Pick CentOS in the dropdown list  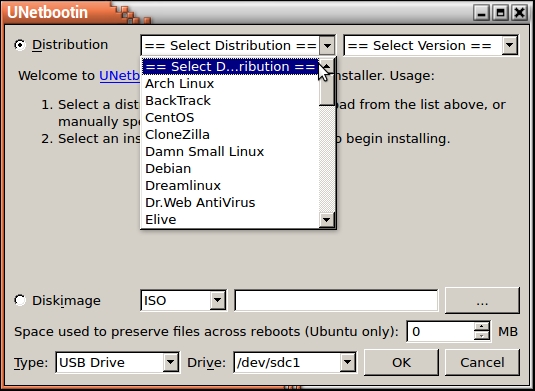click(230, 118)
